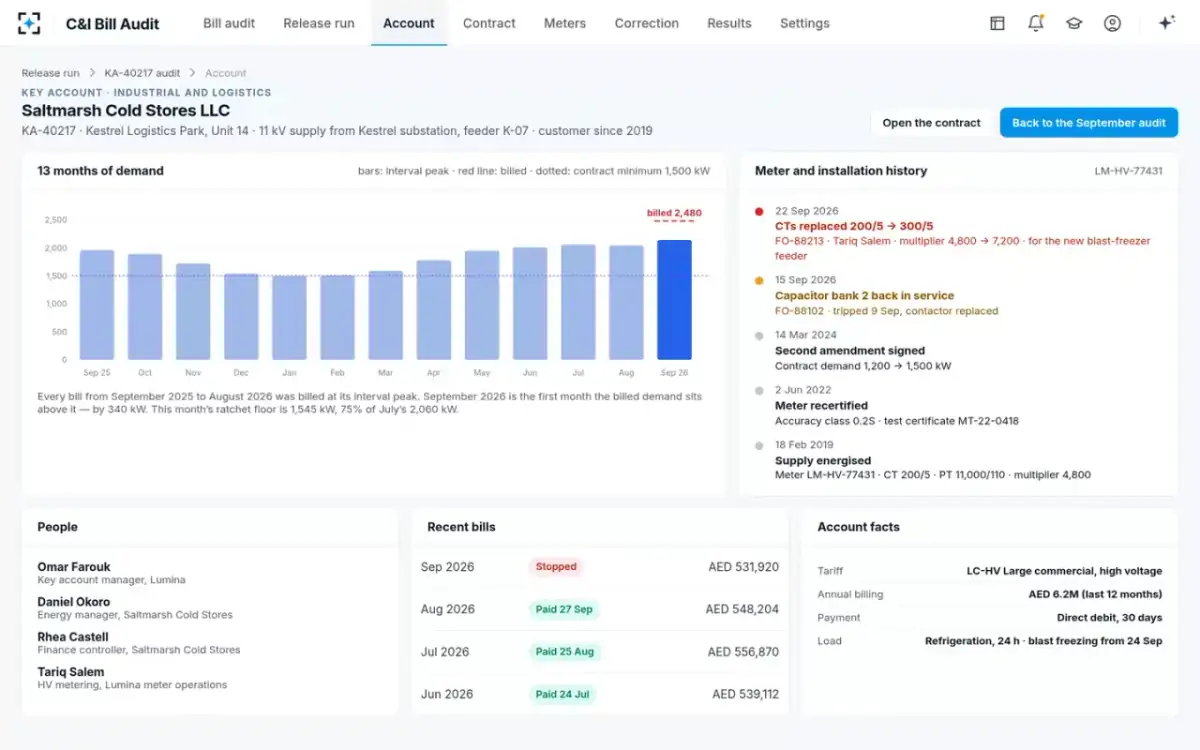The height and width of the screenshot is (750, 1200).
Task: Click meter ID LM-HV-77431 in history header
Action: click(1128, 171)
